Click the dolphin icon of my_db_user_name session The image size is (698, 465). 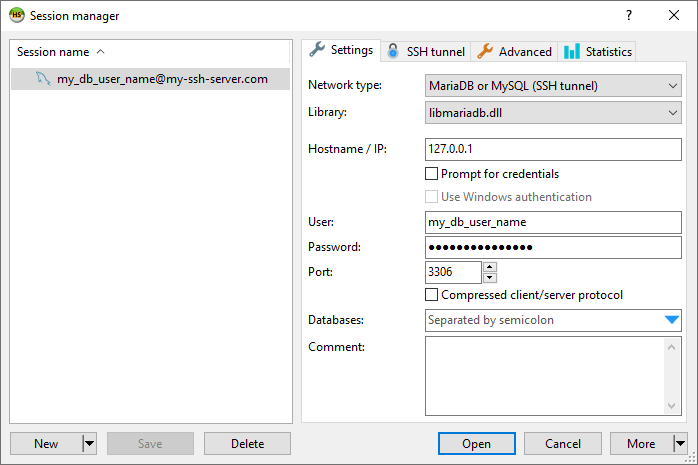[x=43, y=79]
